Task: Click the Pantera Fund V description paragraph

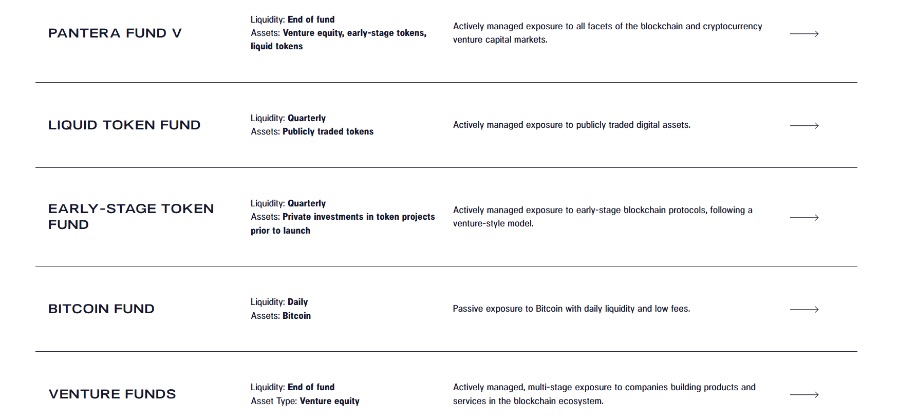Action: point(607,33)
